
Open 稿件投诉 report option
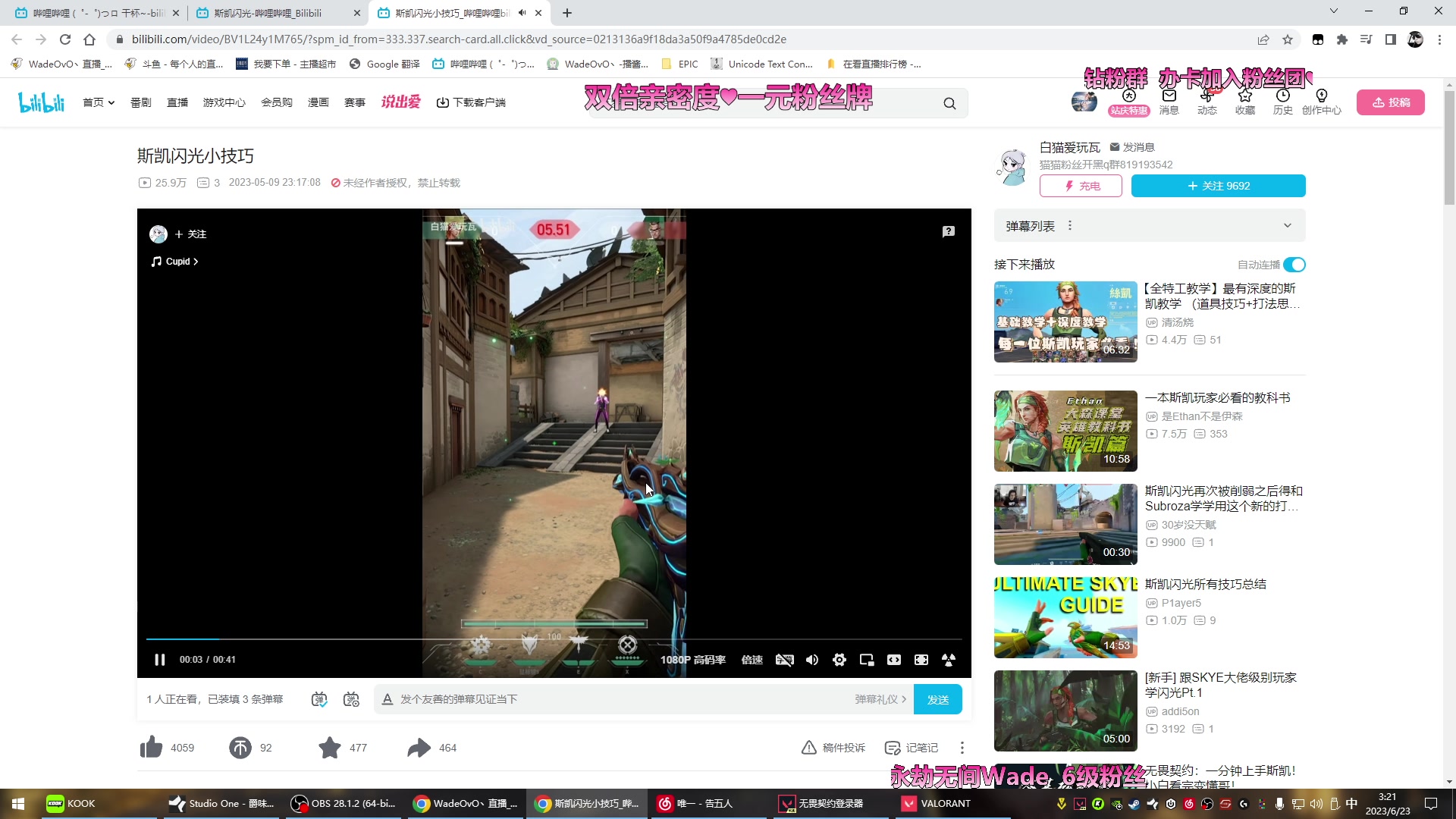833,748
